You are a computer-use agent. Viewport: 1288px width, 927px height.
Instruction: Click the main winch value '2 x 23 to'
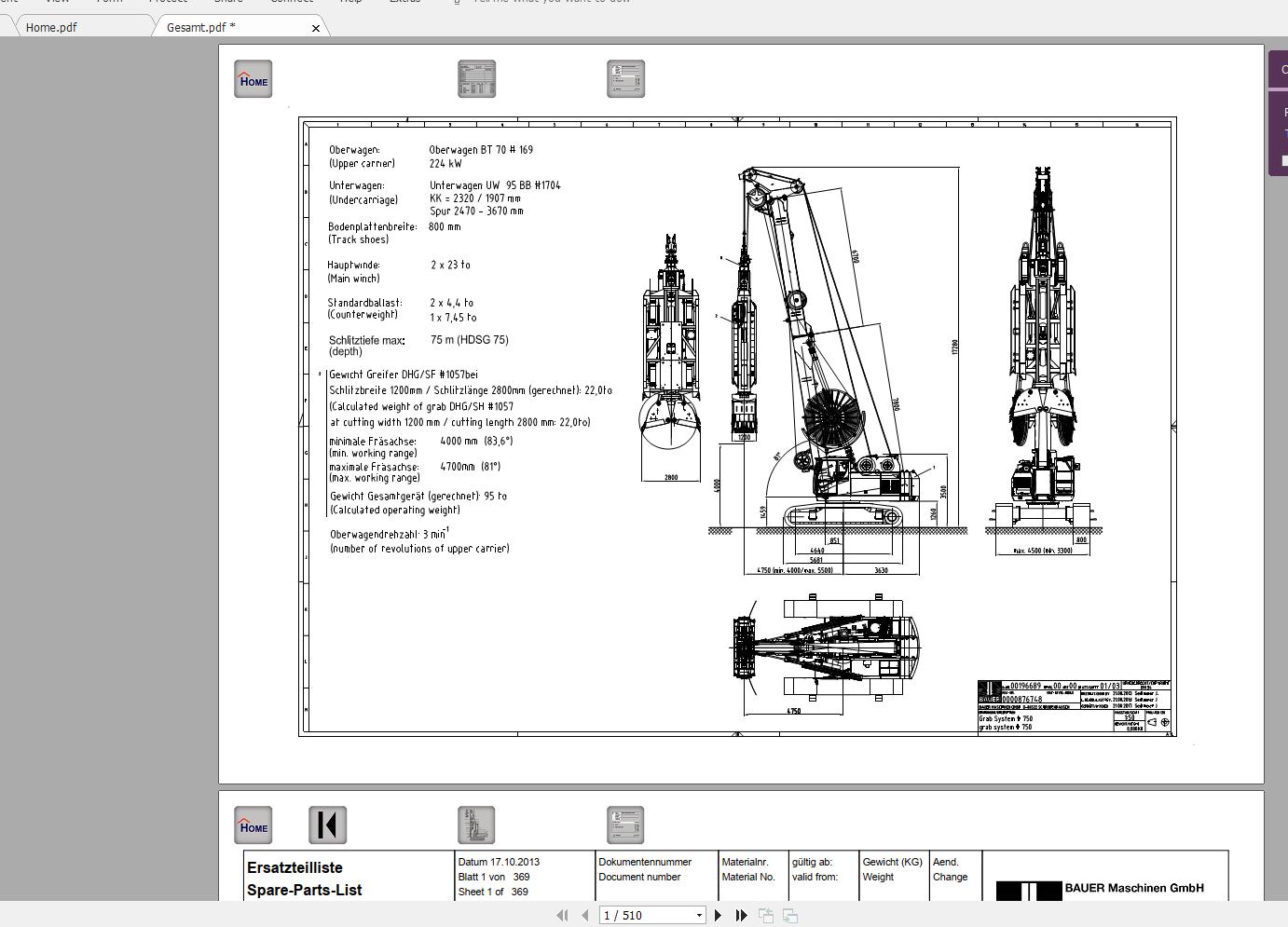pyautogui.click(x=450, y=265)
